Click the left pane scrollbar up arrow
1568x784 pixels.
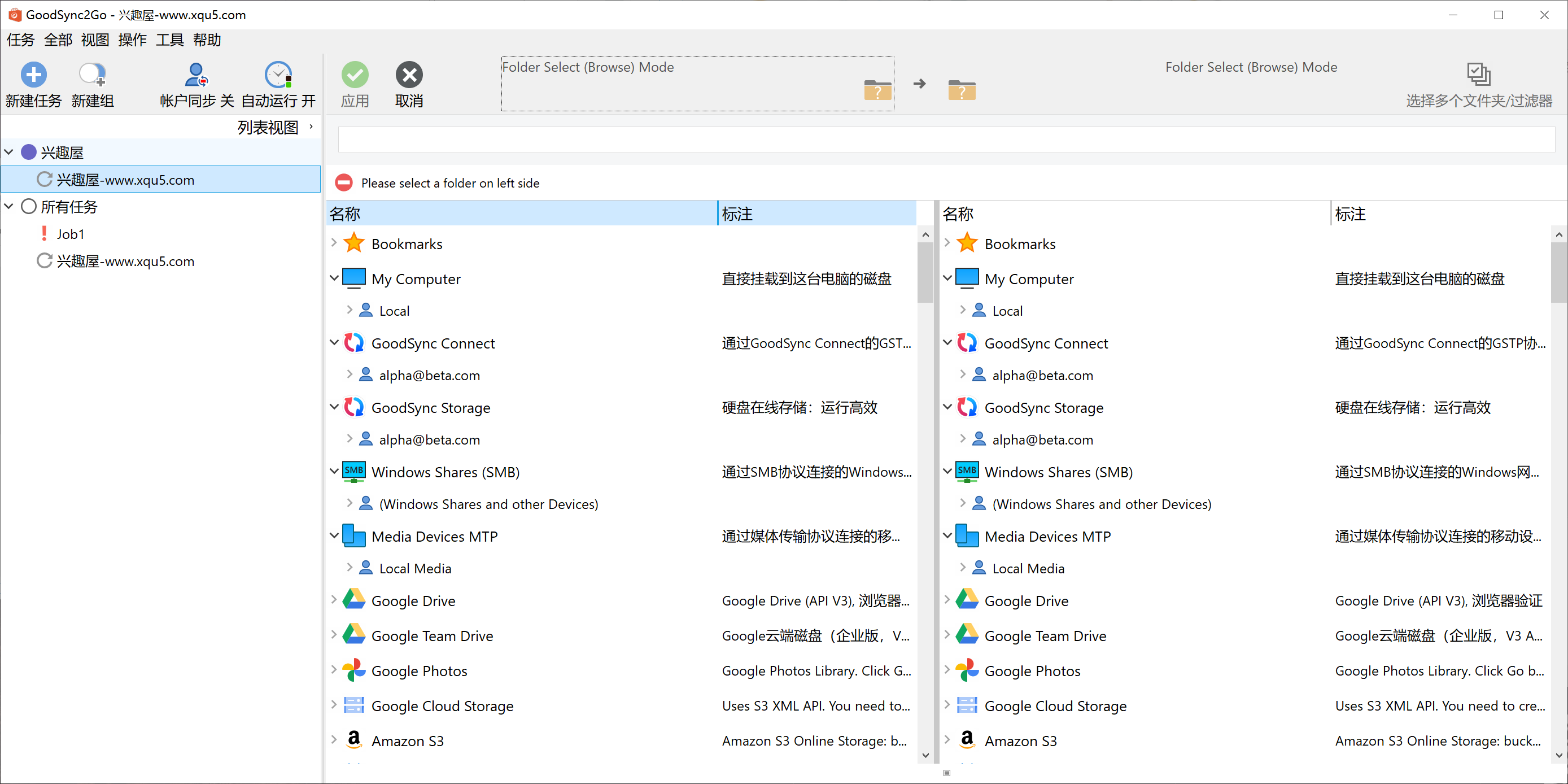[x=925, y=234]
